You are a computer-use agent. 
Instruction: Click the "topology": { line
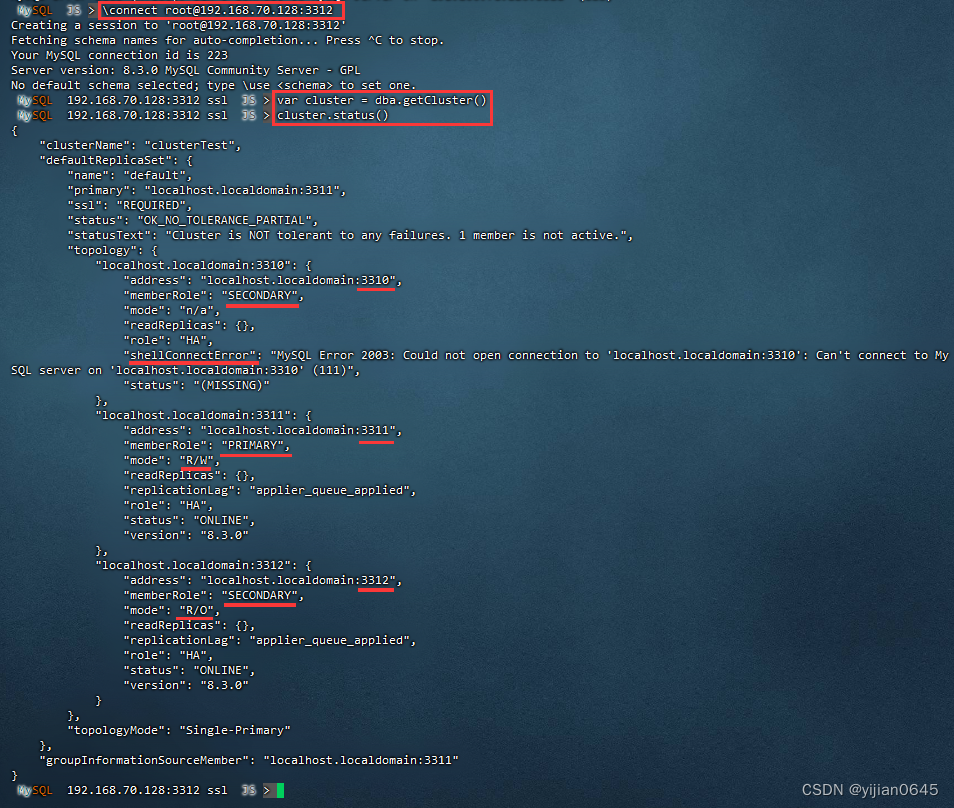tap(113, 251)
